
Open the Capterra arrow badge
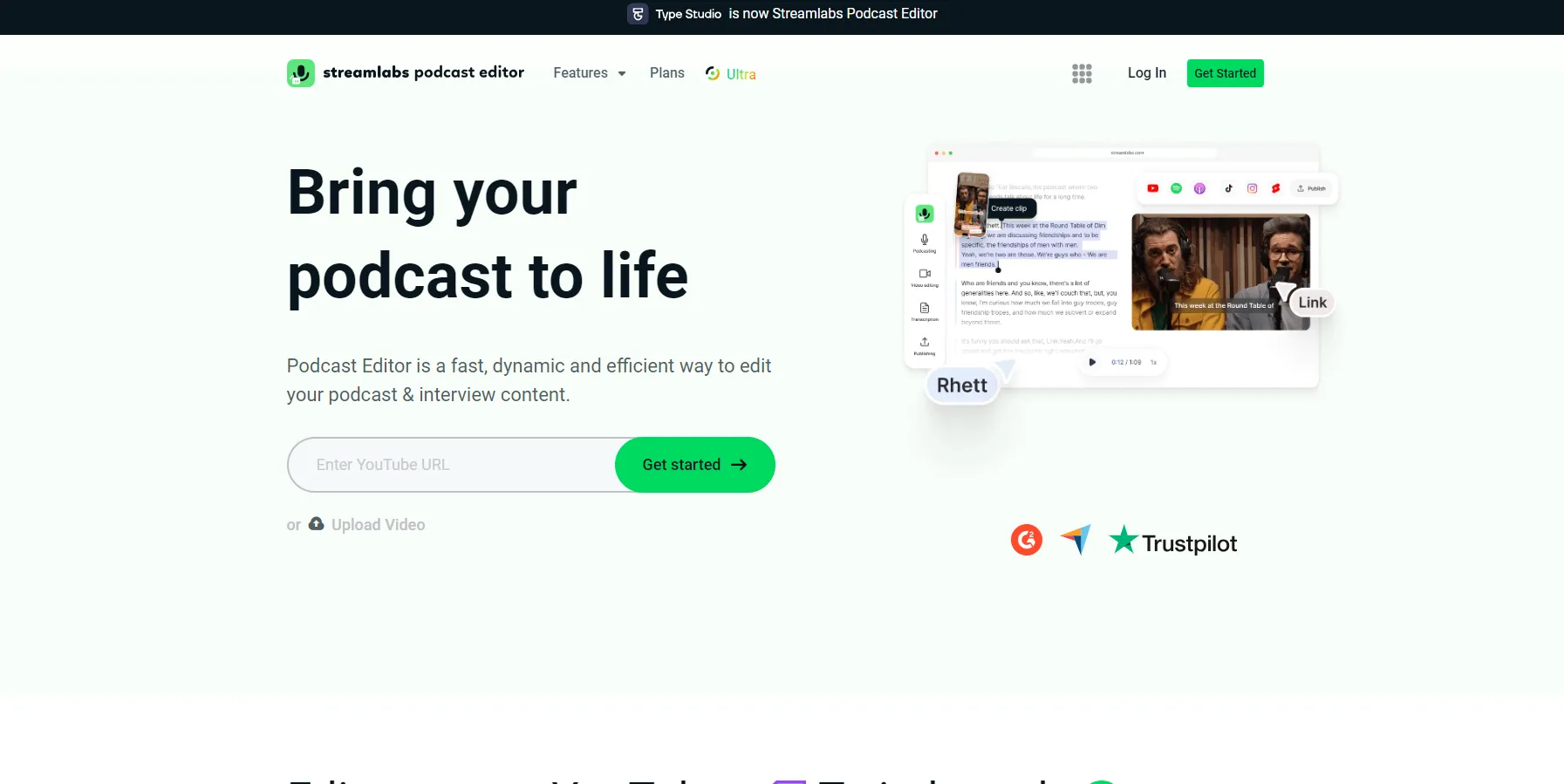click(1076, 540)
